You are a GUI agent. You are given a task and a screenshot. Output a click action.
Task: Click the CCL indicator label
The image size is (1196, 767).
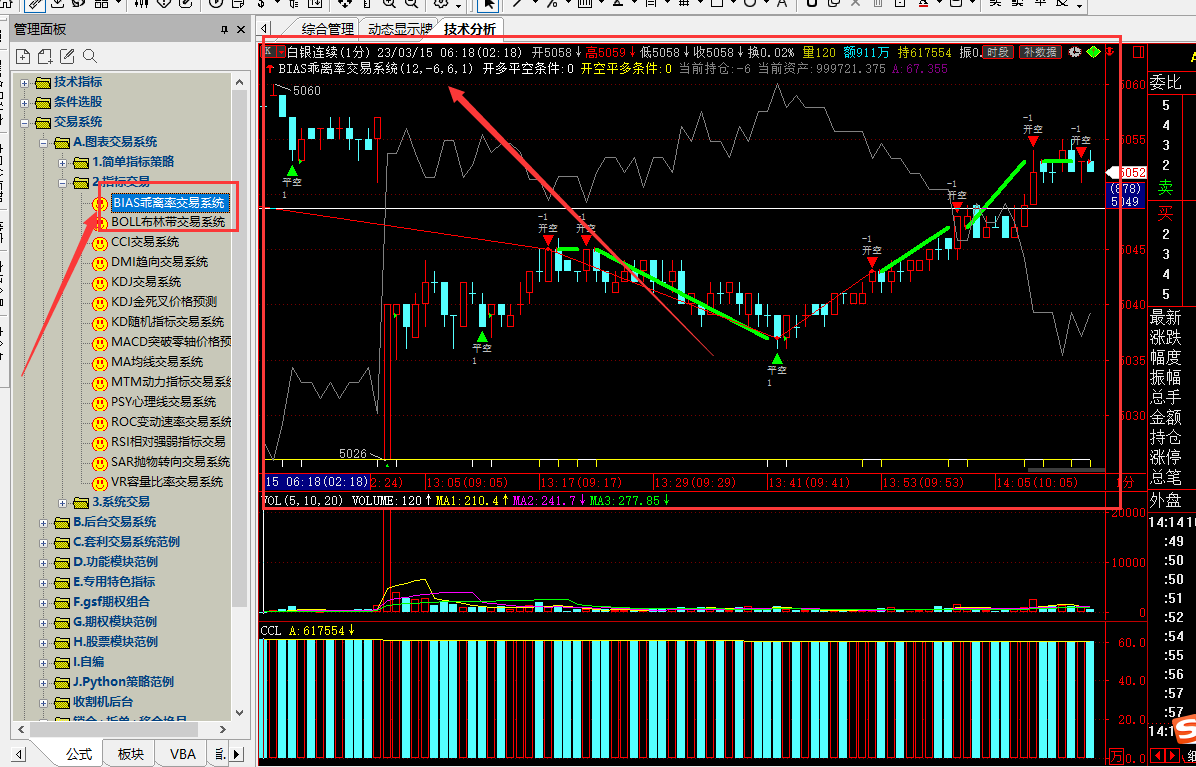[x=270, y=631]
